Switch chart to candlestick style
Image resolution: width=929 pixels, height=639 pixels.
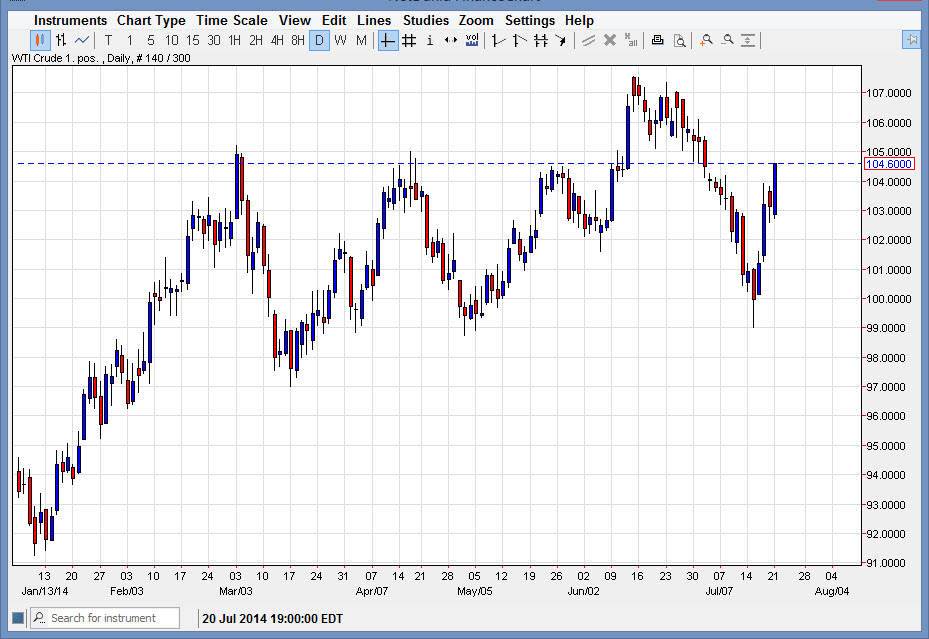tap(38, 40)
